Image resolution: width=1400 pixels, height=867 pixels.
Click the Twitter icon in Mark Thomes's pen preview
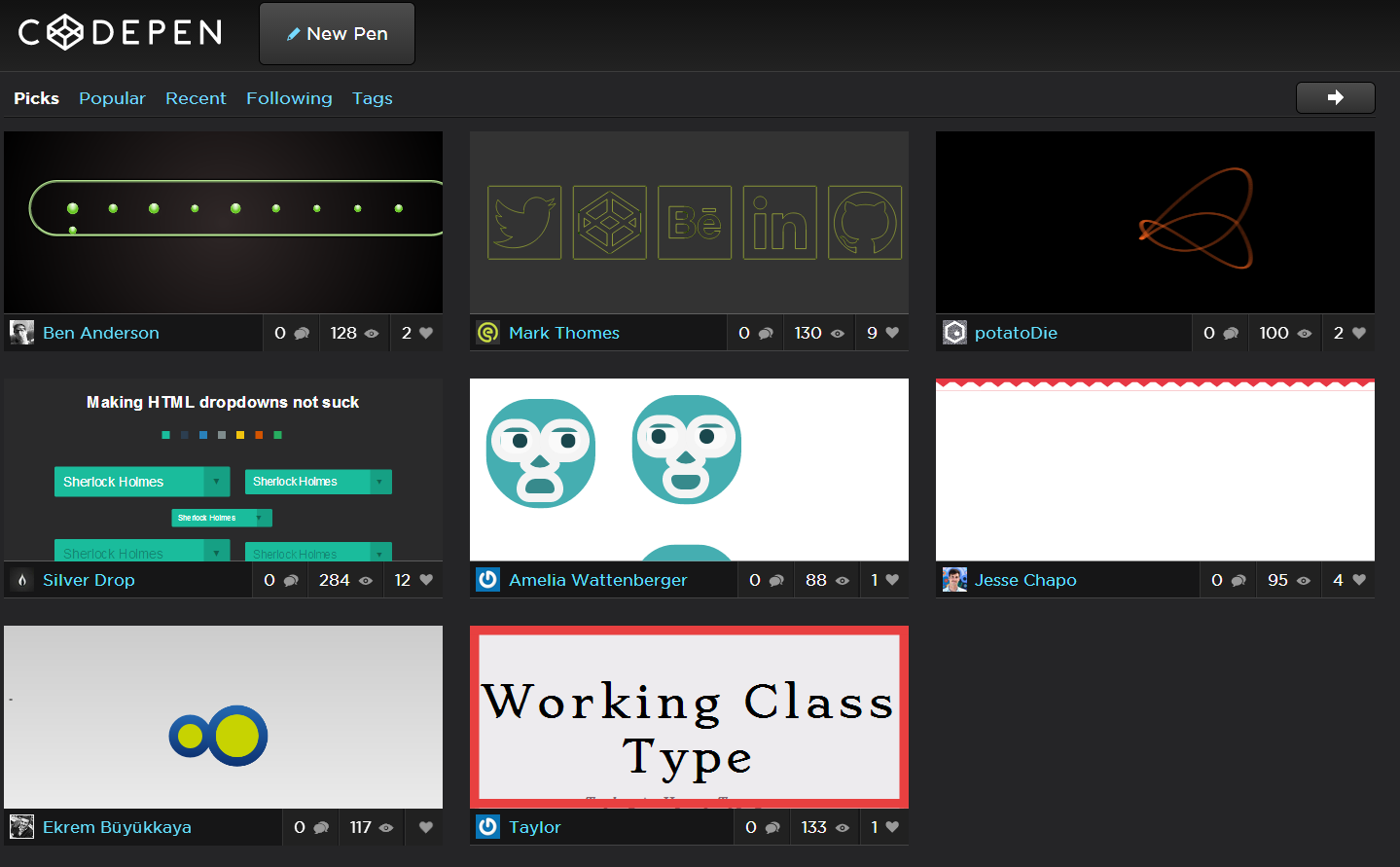[523, 222]
